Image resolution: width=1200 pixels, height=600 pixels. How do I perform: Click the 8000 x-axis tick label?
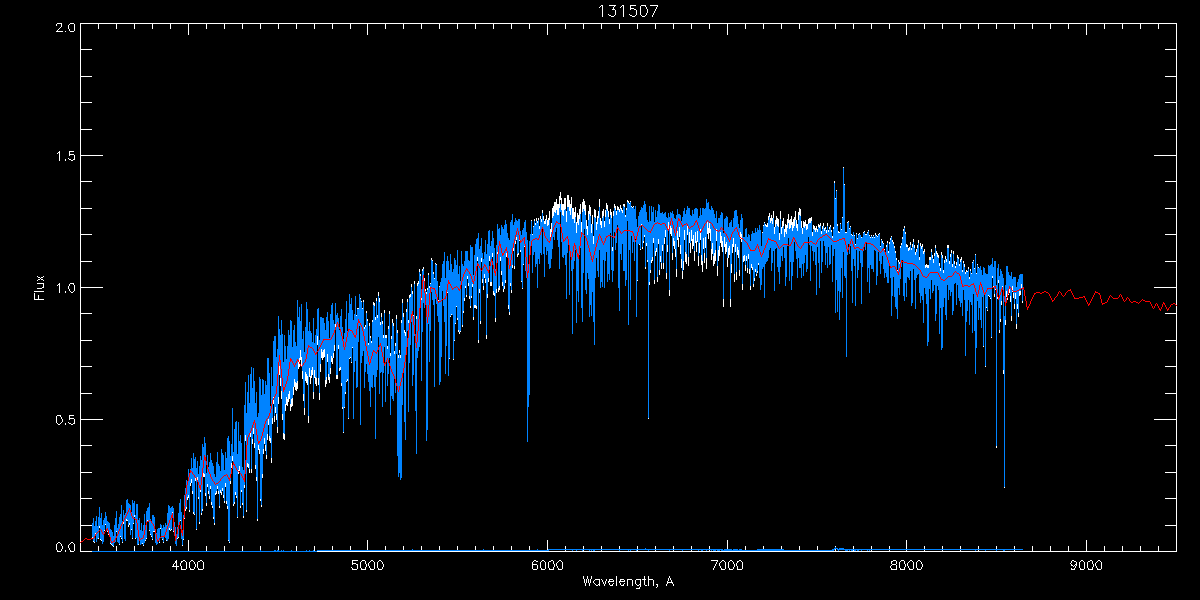click(x=906, y=563)
